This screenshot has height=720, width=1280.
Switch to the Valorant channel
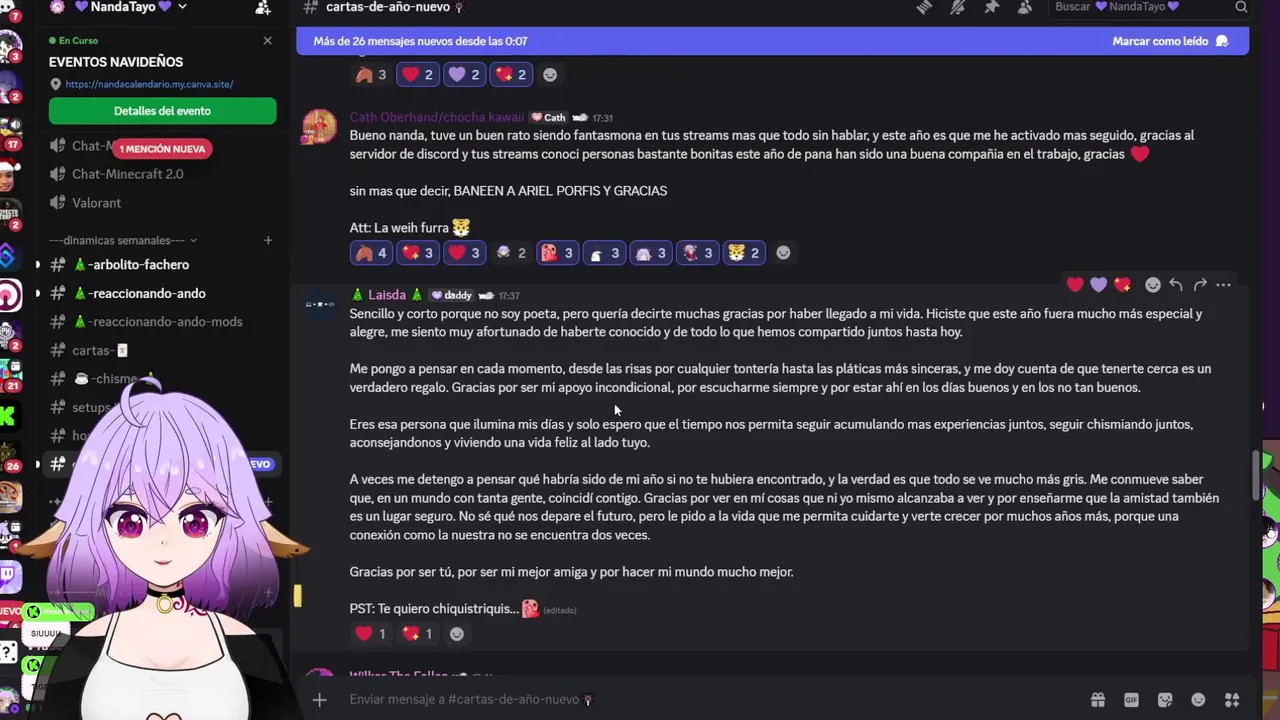(x=96, y=203)
